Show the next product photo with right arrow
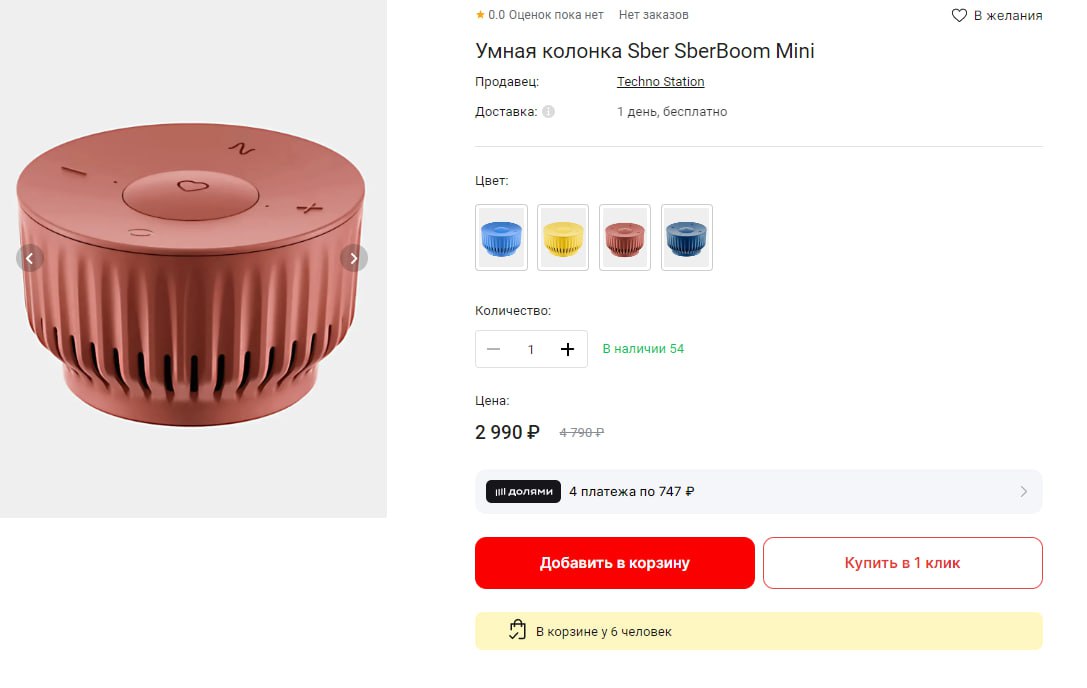The image size is (1087, 688). point(354,257)
